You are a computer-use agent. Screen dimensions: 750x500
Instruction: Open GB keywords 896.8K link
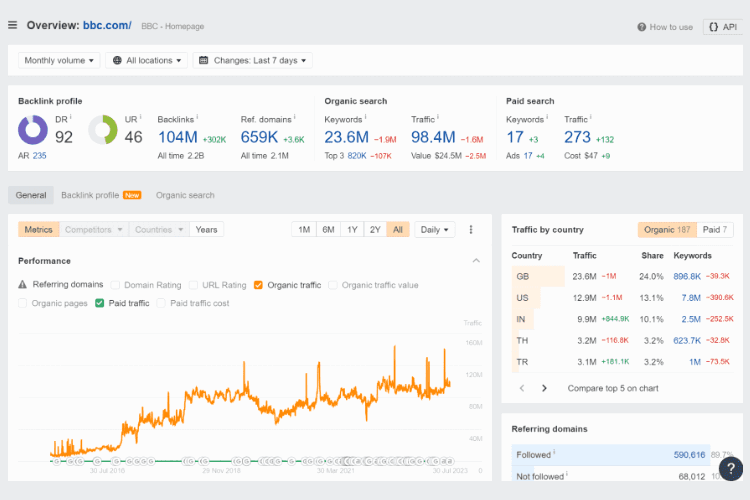tap(687, 276)
